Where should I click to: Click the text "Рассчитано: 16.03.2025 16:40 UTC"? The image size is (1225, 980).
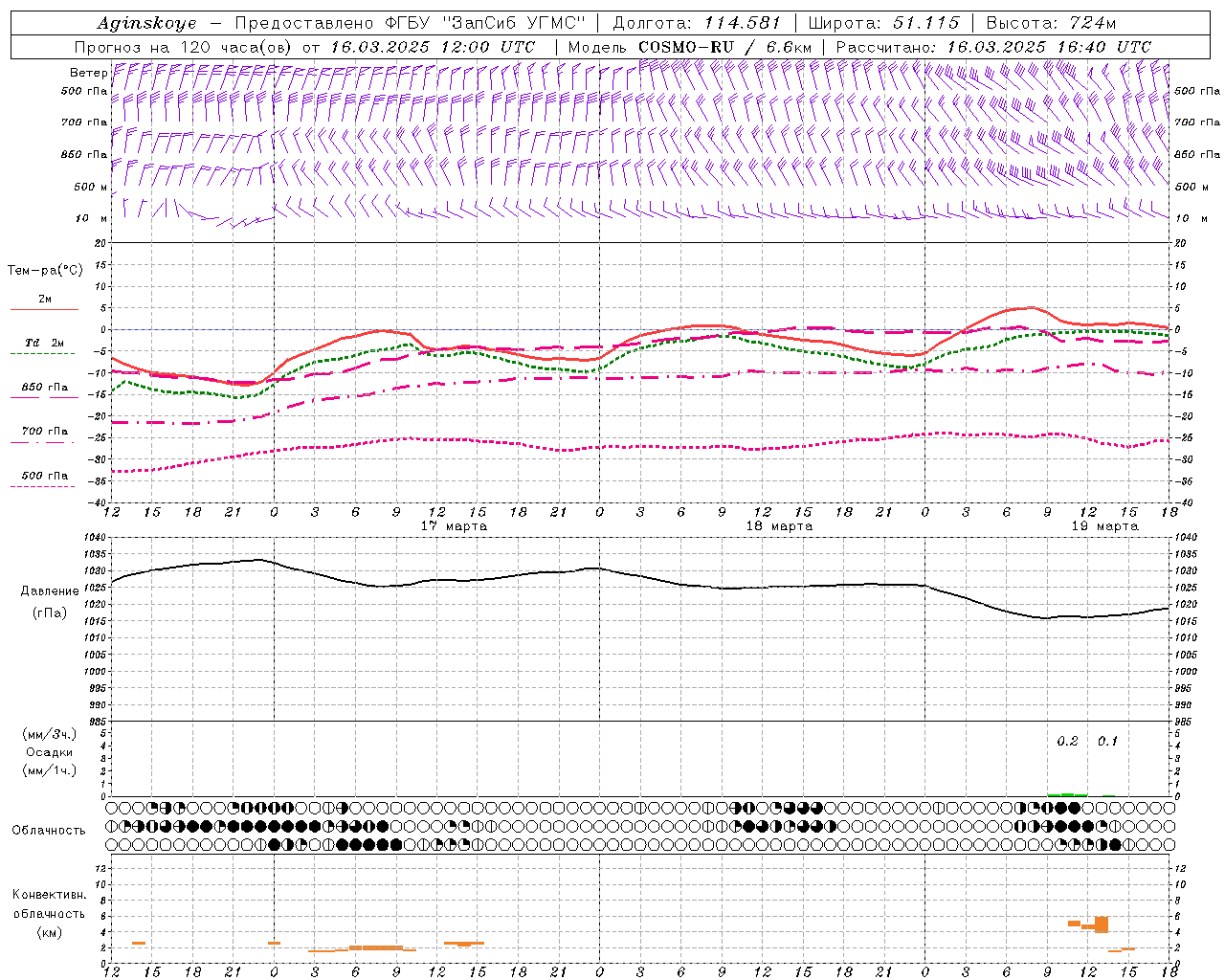click(993, 47)
